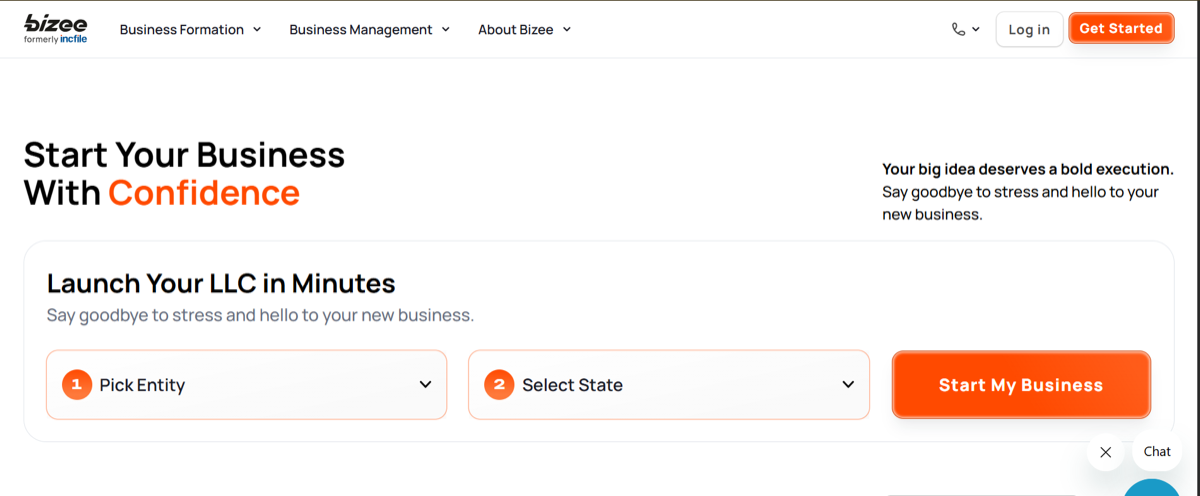The width and height of the screenshot is (1200, 496).
Task: Click chevron beside About Bizee
Action: (567, 29)
